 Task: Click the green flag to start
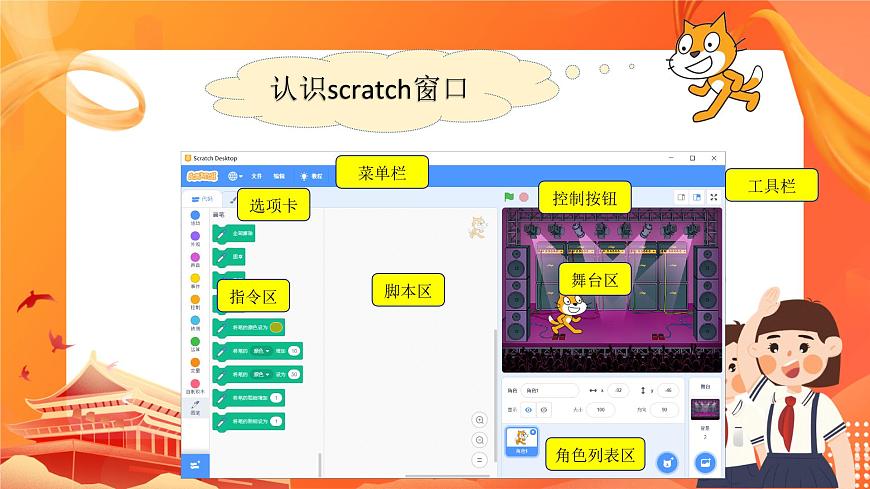click(509, 197)
